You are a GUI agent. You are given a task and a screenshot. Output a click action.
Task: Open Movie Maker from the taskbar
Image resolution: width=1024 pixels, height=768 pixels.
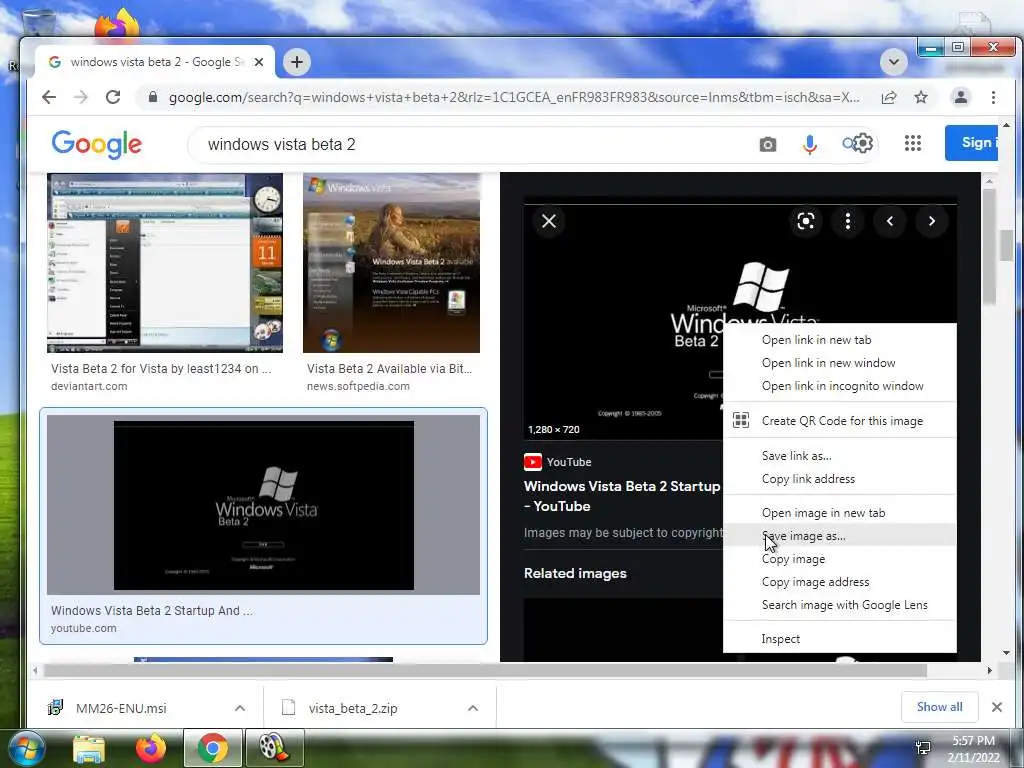point(274,748)
